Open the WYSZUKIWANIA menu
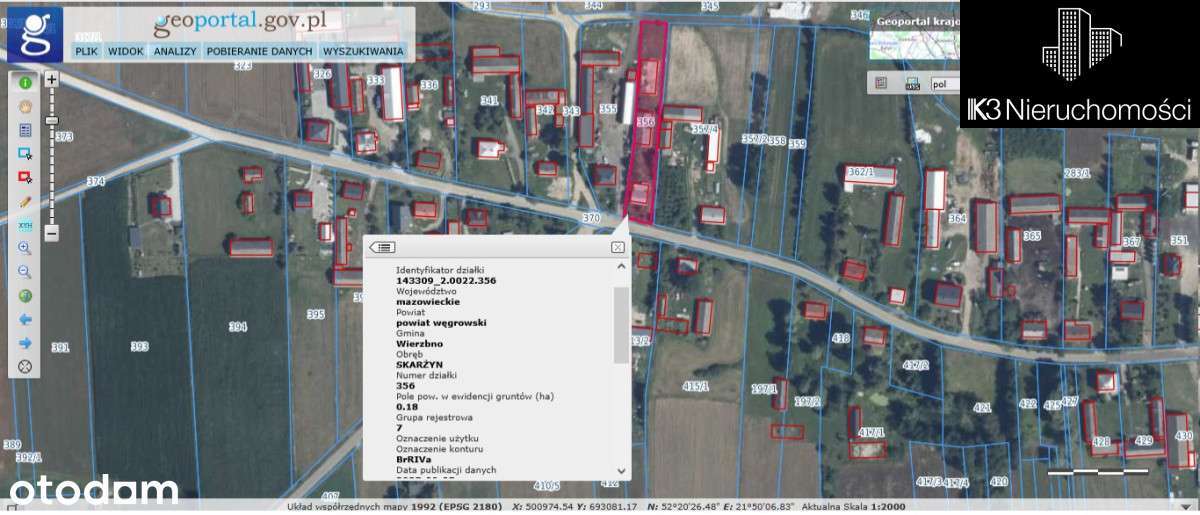The image size is (1200, 515). point(363,51)
